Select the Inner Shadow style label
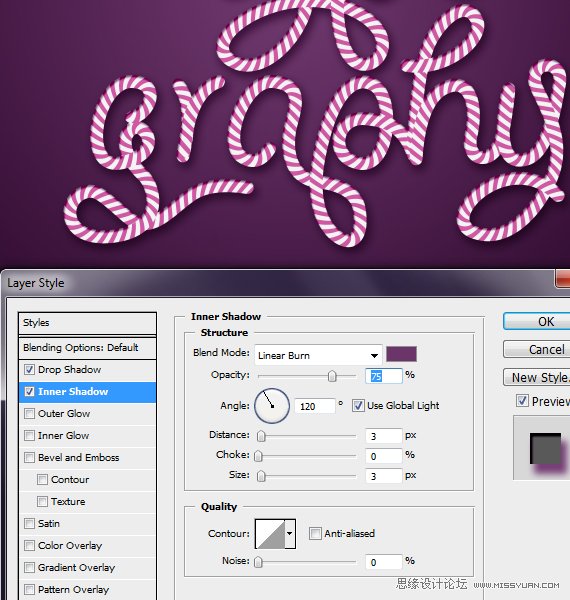The image size is (570, 600). 73,391
